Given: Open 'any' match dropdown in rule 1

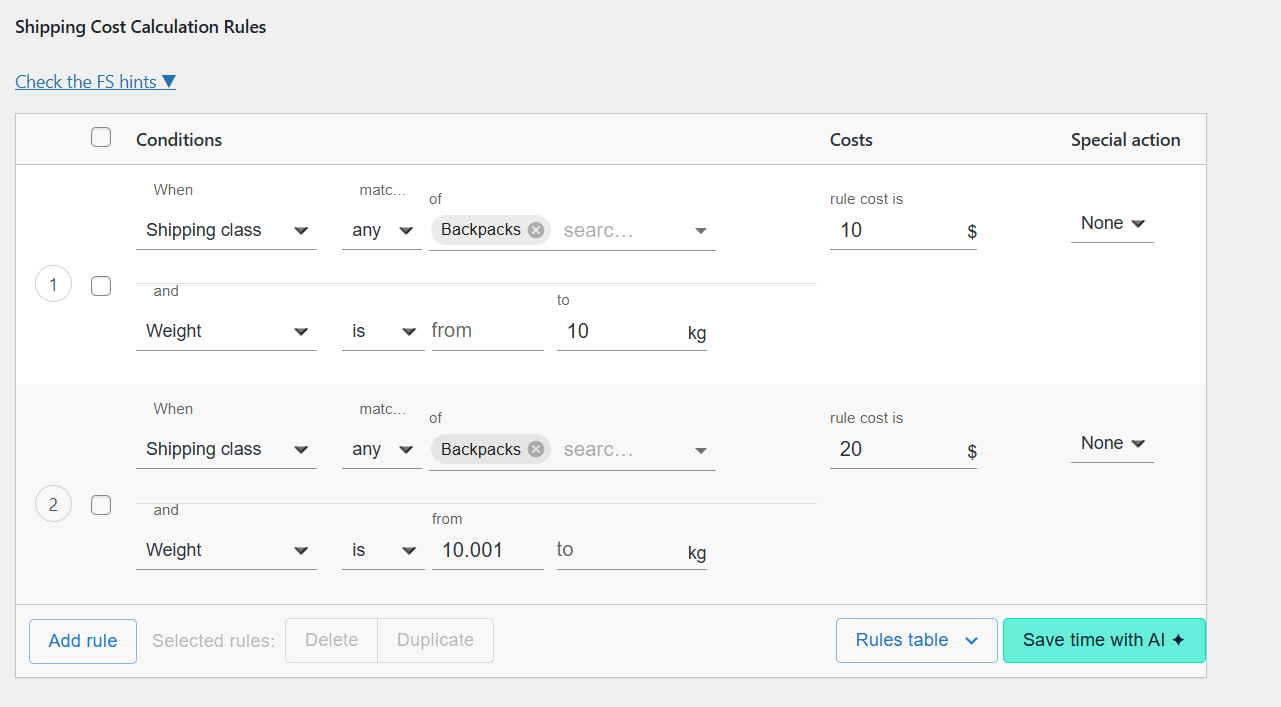Looking at the screenshot, I should click(x=382, y=230).
